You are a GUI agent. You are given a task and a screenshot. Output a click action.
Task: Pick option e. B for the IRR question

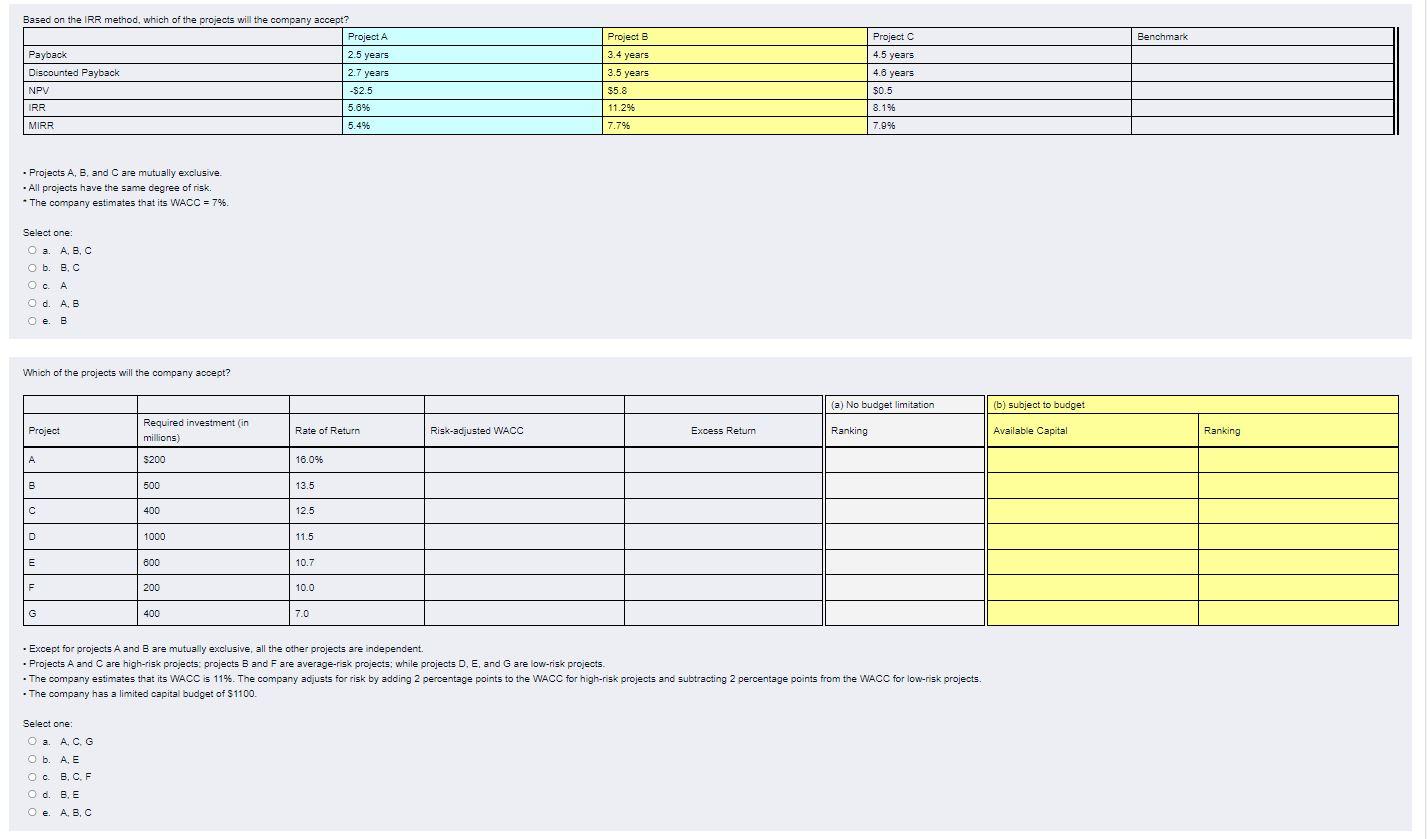pos(33,320)
